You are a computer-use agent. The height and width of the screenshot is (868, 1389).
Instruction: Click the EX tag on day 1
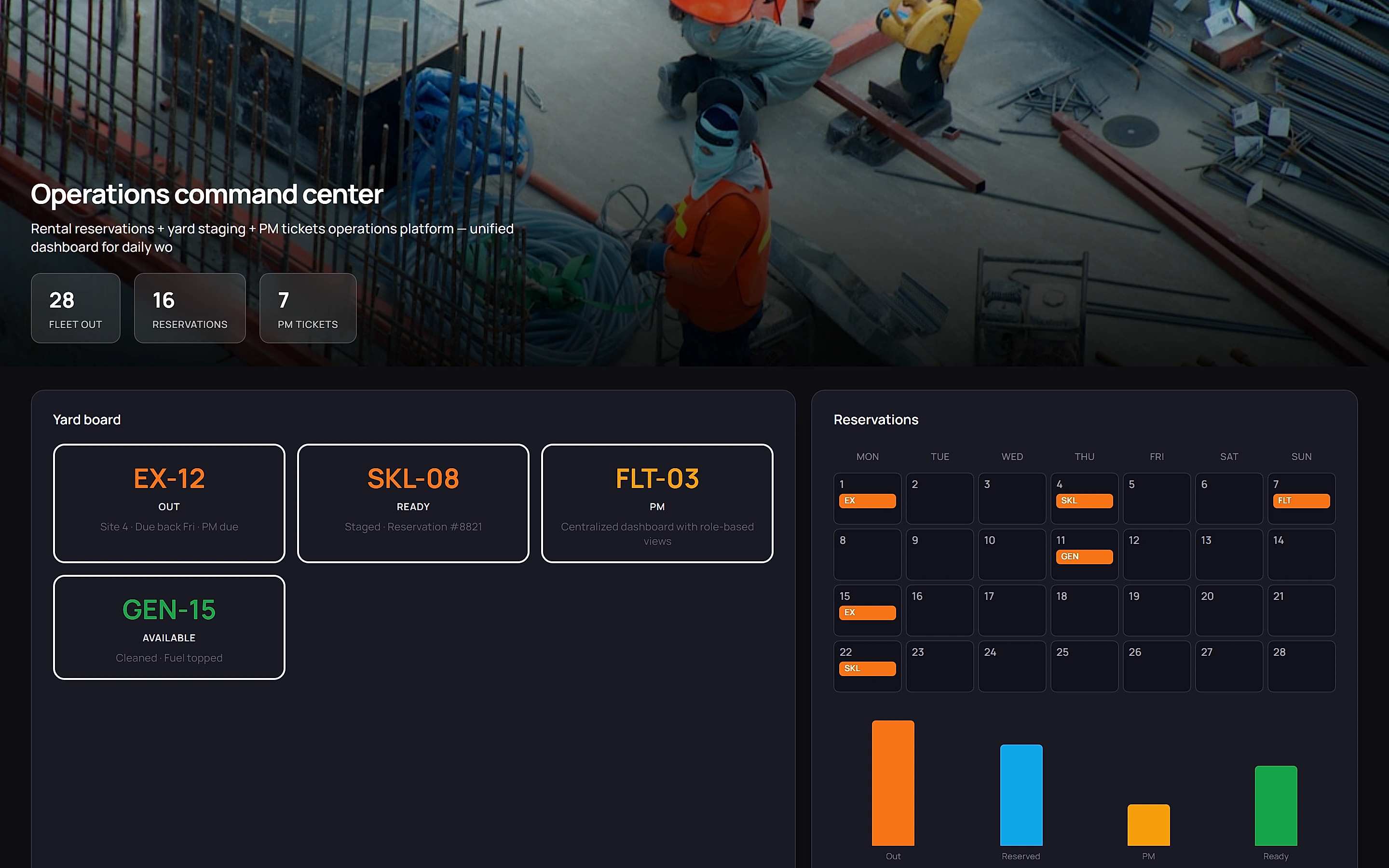pyautogui.click(x=867, y=501)
